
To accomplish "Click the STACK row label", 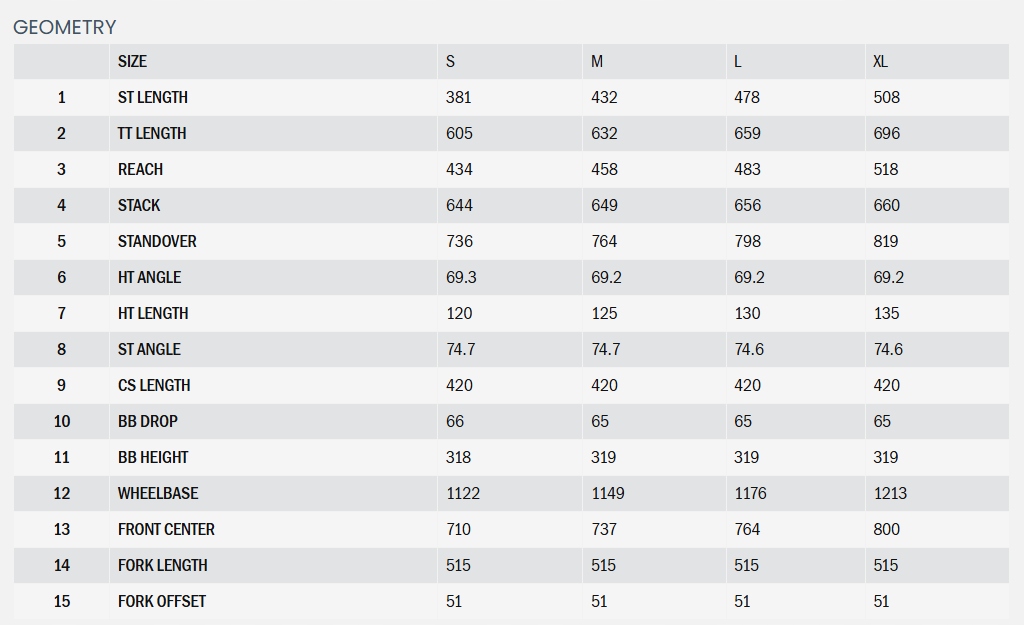I will point(139,205).
